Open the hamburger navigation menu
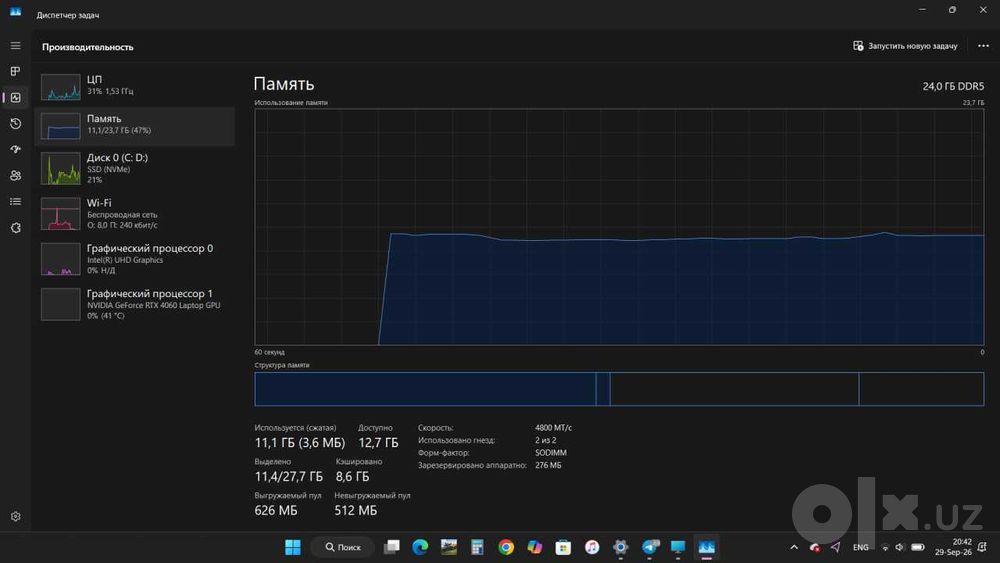 coord(15,46)
